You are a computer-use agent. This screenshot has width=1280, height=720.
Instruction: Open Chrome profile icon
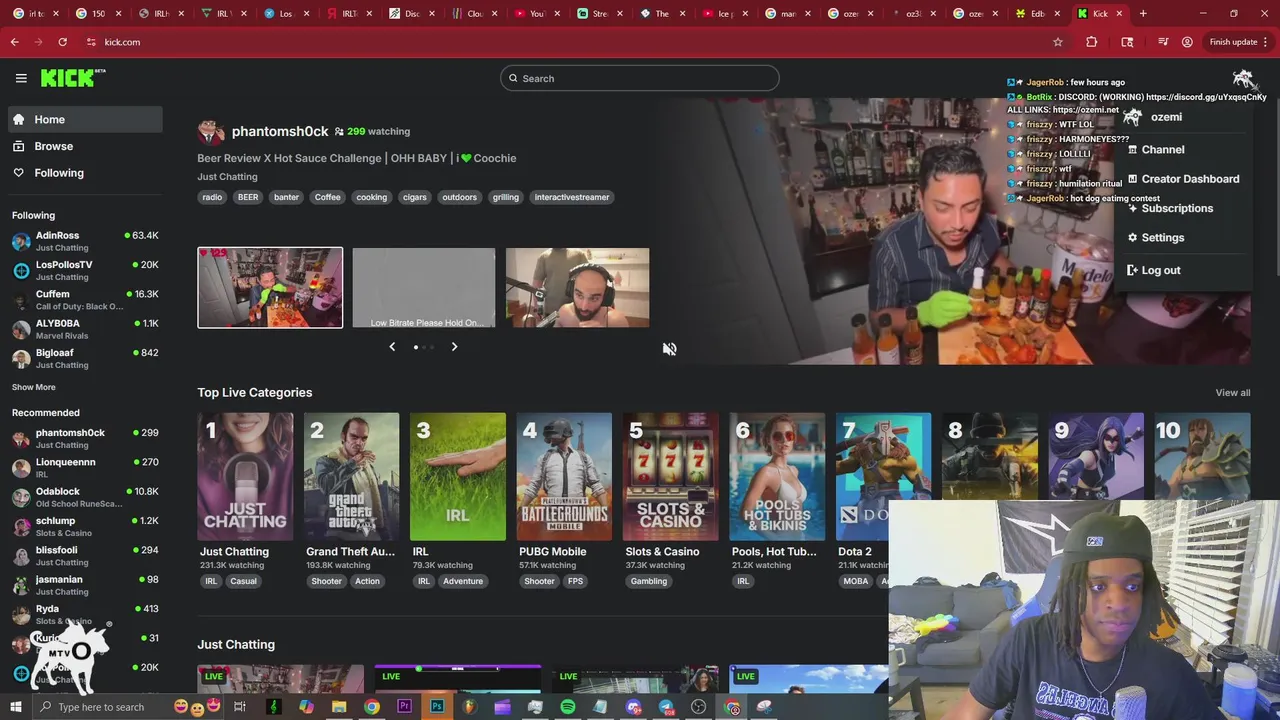click(1187, 42)
